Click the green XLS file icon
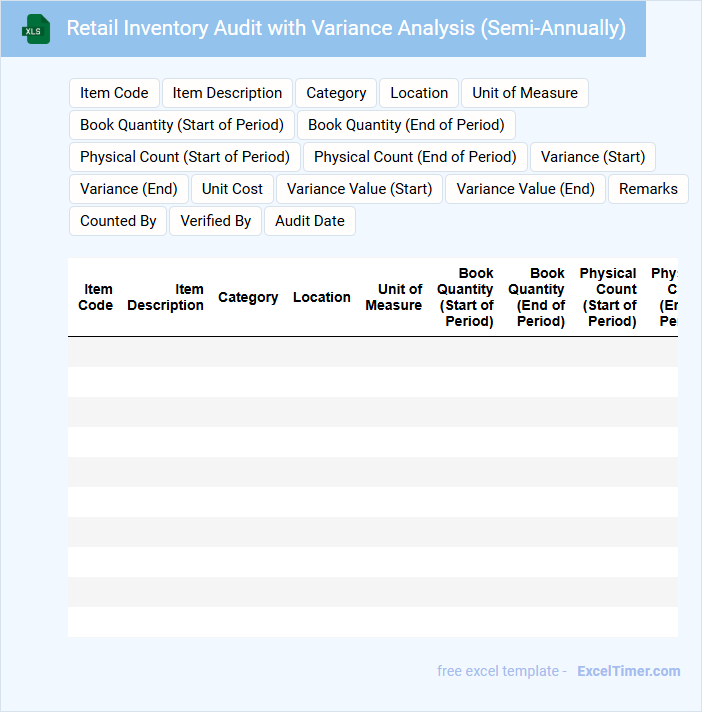This screenshot has width=702, height=712. pyautogui.click(x=36, y=29)
